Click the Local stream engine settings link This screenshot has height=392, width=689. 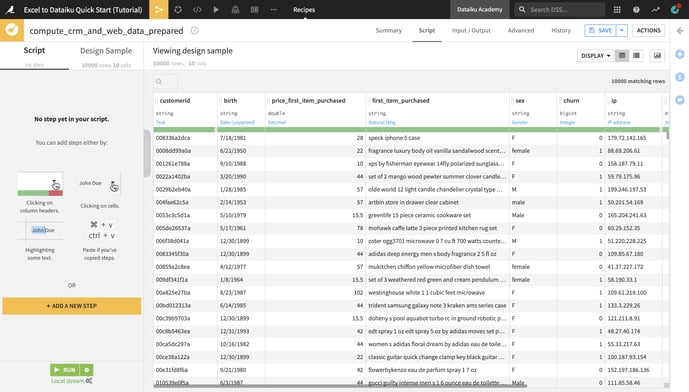pos(72,381)
